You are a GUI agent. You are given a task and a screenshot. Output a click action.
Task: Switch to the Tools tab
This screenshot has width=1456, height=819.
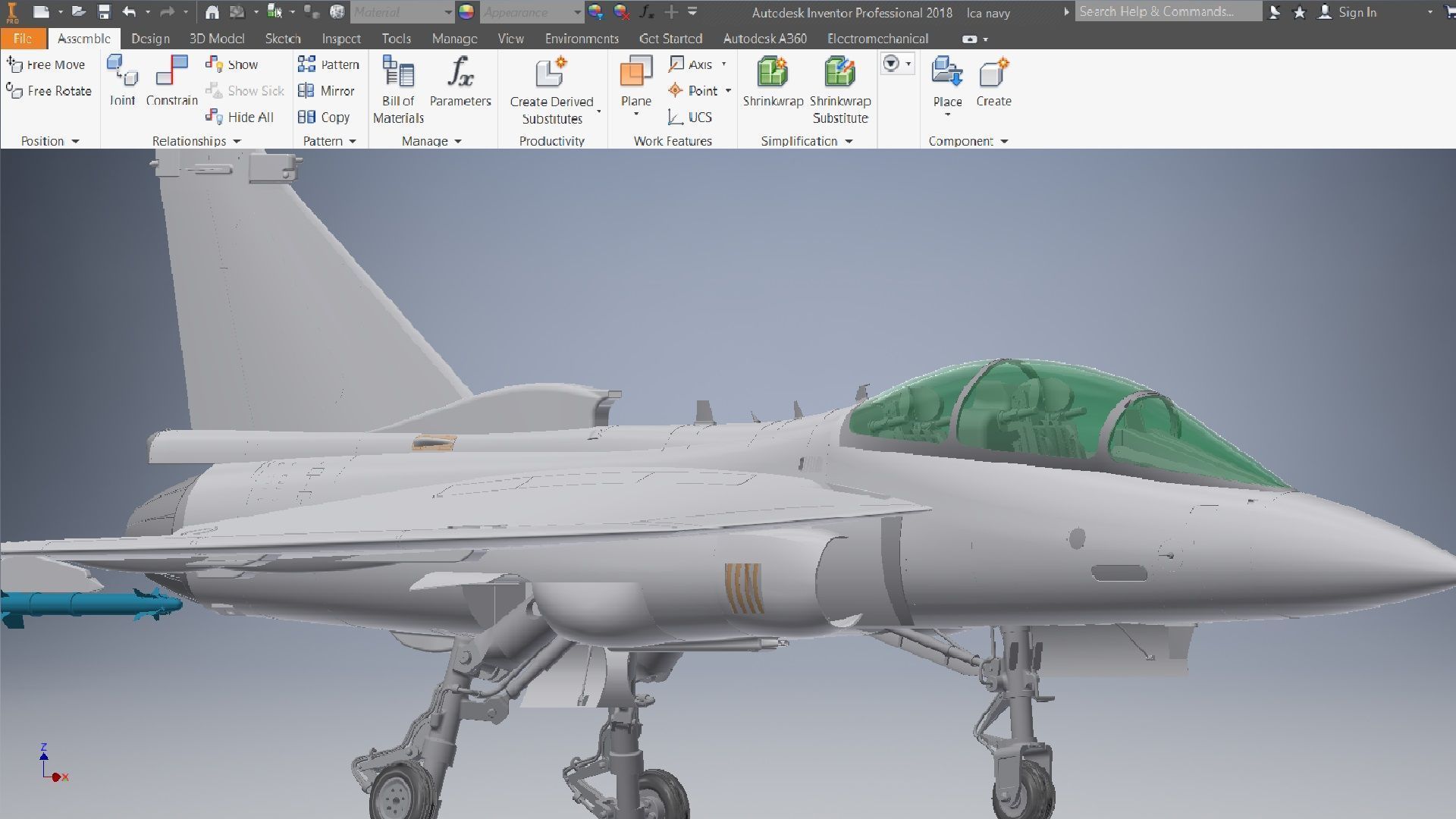(397, 39)
